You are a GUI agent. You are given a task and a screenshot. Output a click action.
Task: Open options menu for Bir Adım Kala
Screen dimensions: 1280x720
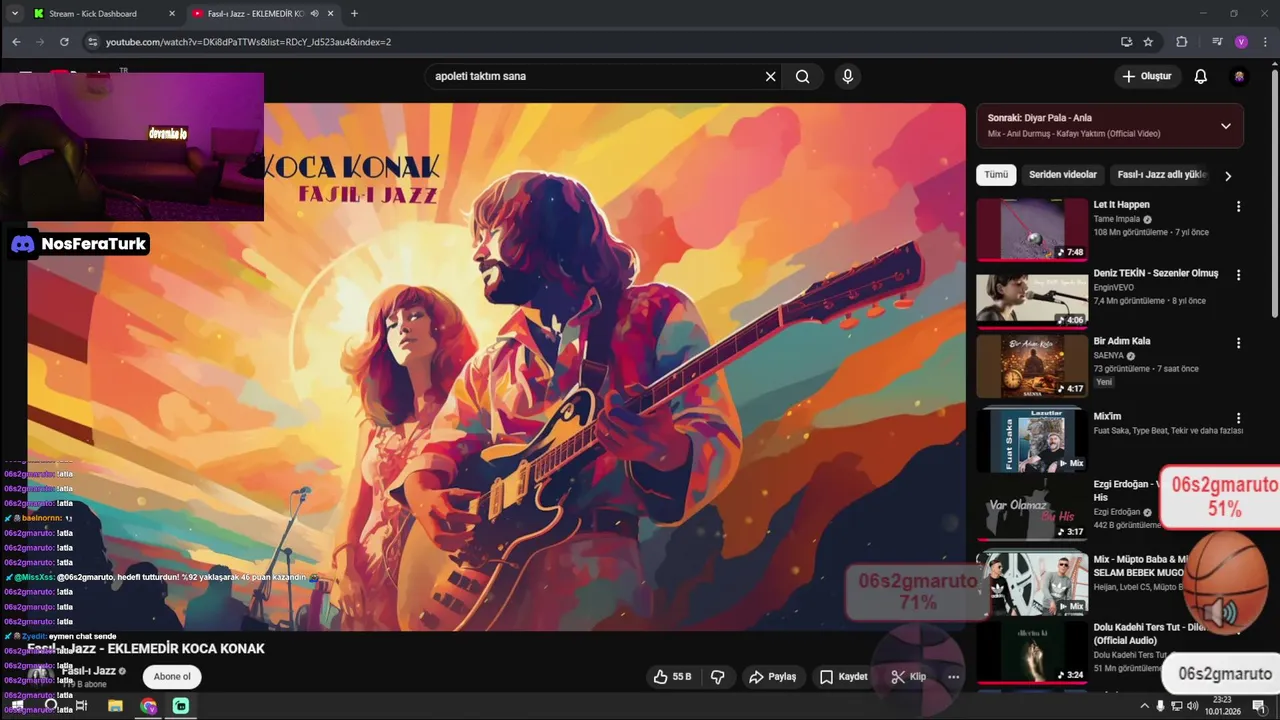click(x=1238, y=343)
